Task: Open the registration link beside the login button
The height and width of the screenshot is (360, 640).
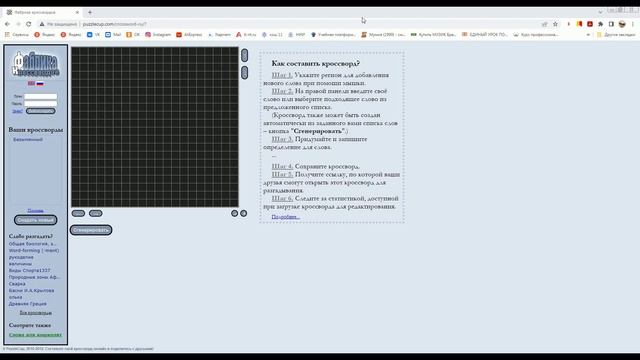Action: tap(17, 111)
